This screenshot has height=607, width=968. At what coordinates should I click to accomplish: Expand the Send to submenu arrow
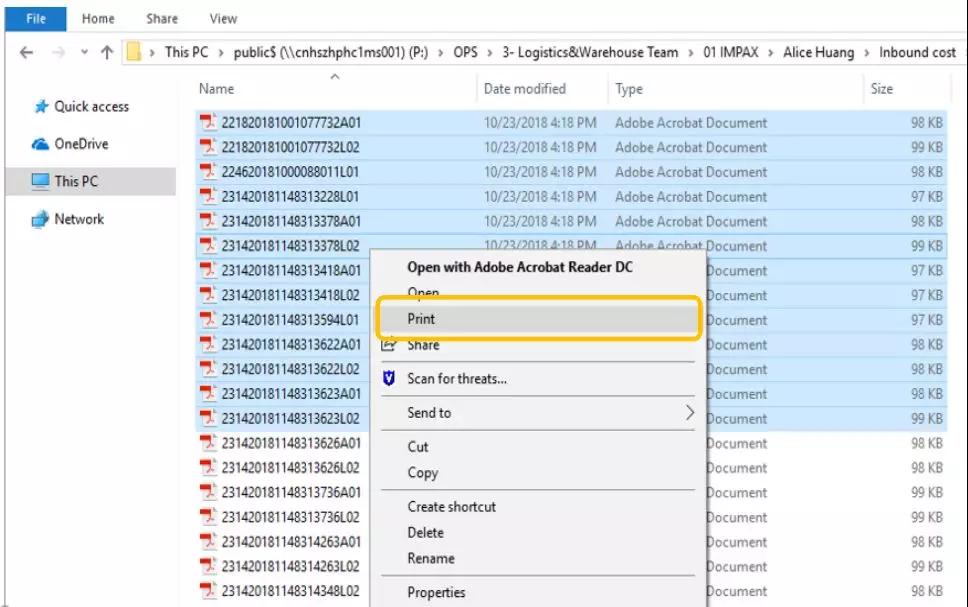click(689, 413)
